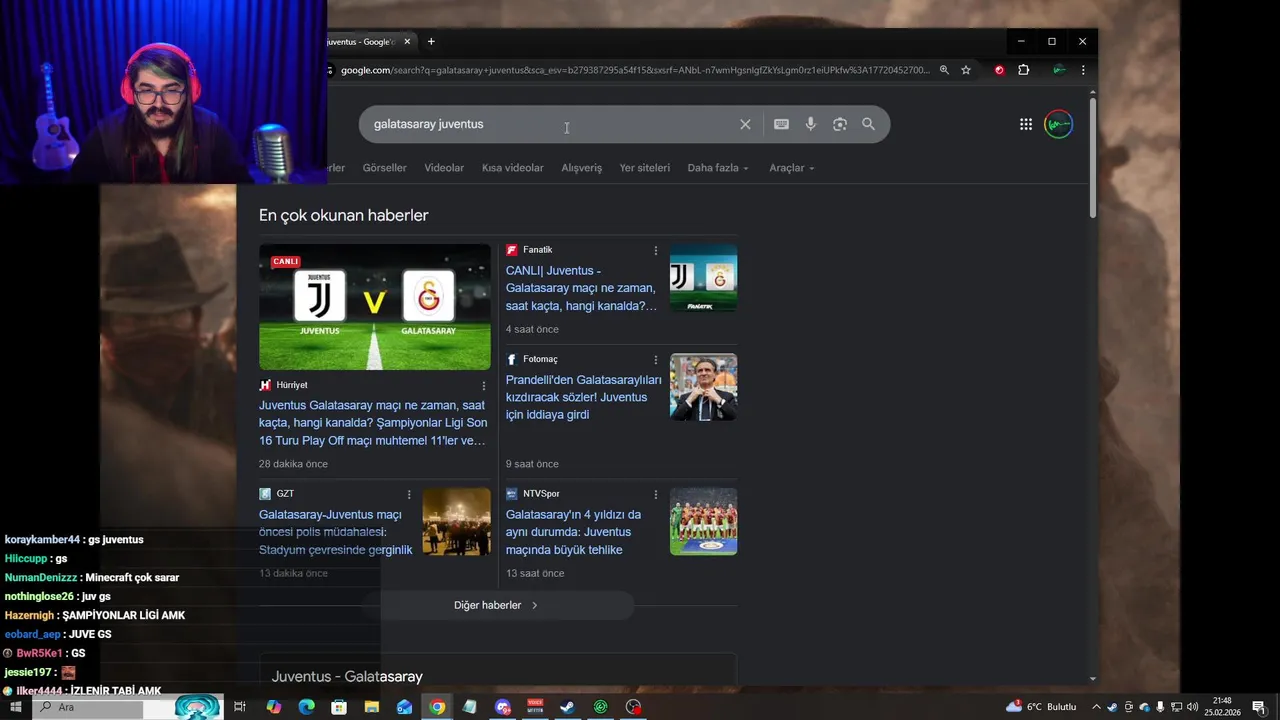The image size is (1280, 720).
Task: Open the Juventus v Galatasaray CANLI thumbnail
Action: 375,307
